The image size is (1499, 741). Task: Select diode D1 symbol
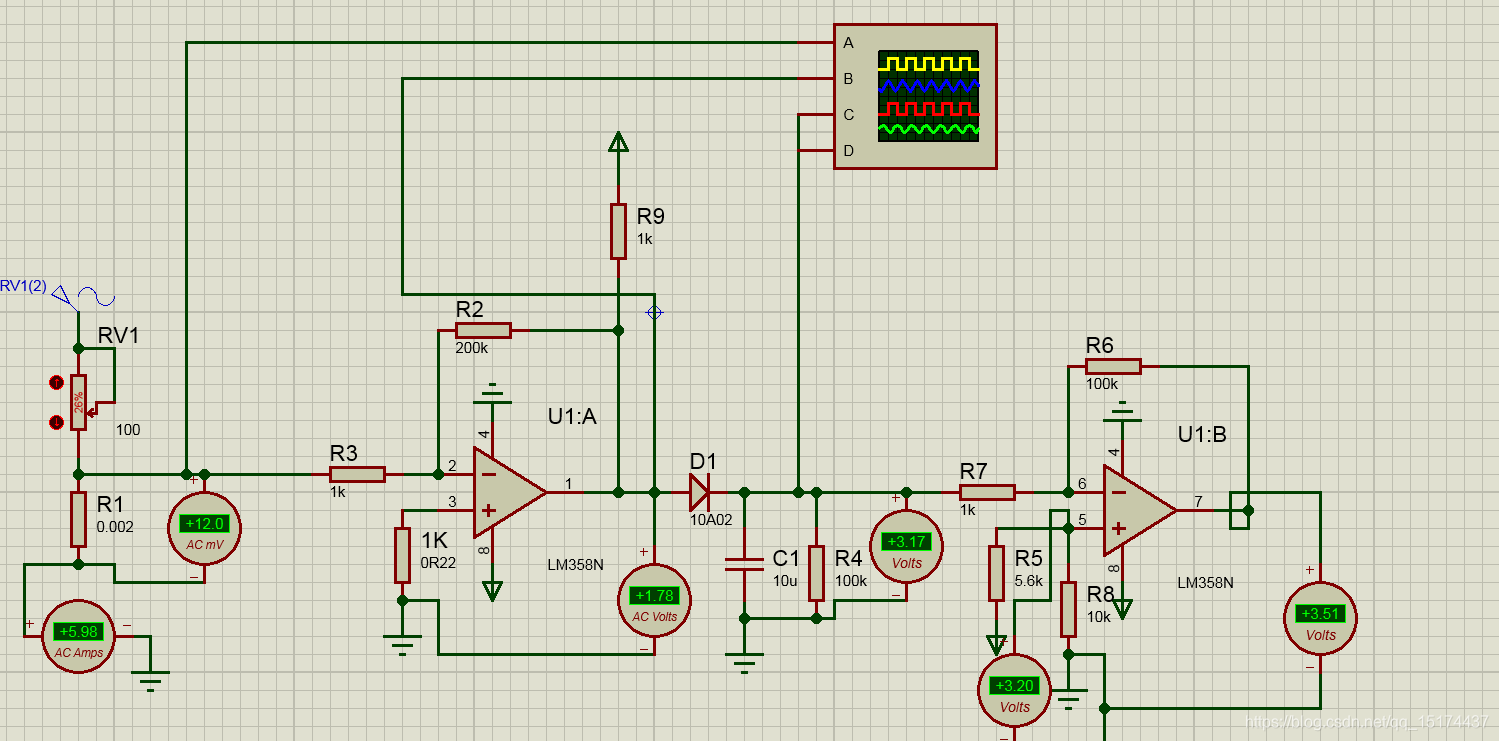pos(699,492)
